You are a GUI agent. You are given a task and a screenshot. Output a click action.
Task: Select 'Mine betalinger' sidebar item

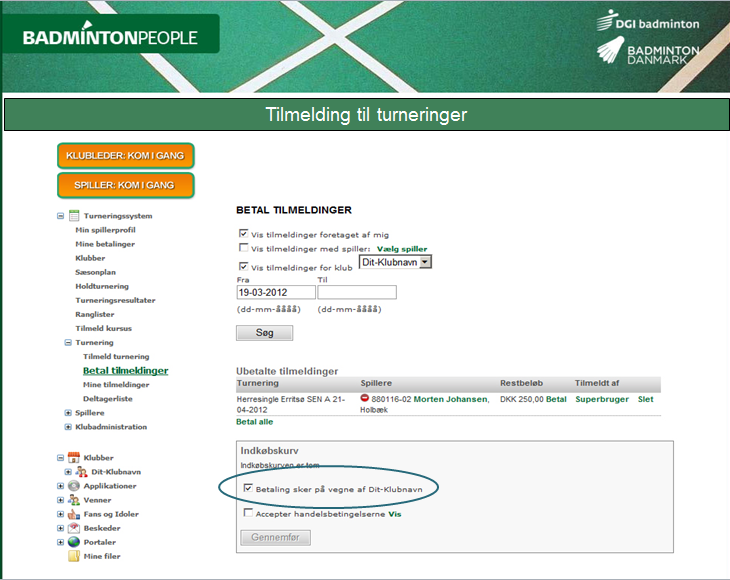click(x=105, y=244)
